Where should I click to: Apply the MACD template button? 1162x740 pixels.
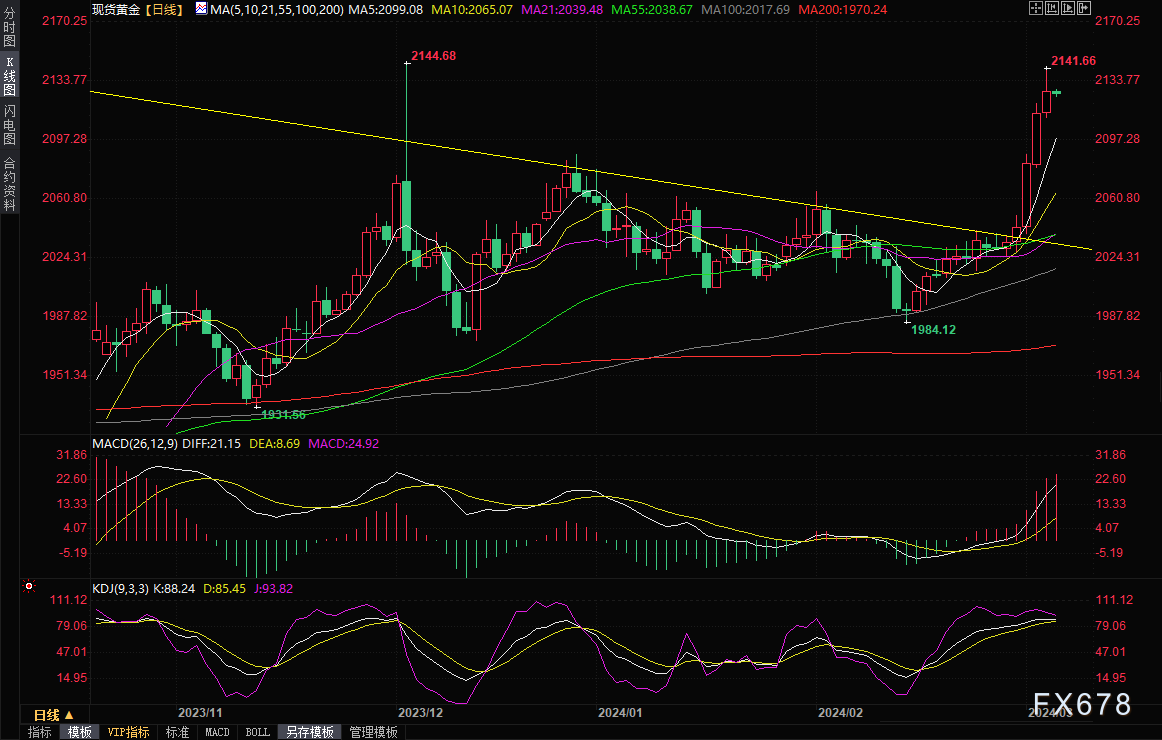217,732
